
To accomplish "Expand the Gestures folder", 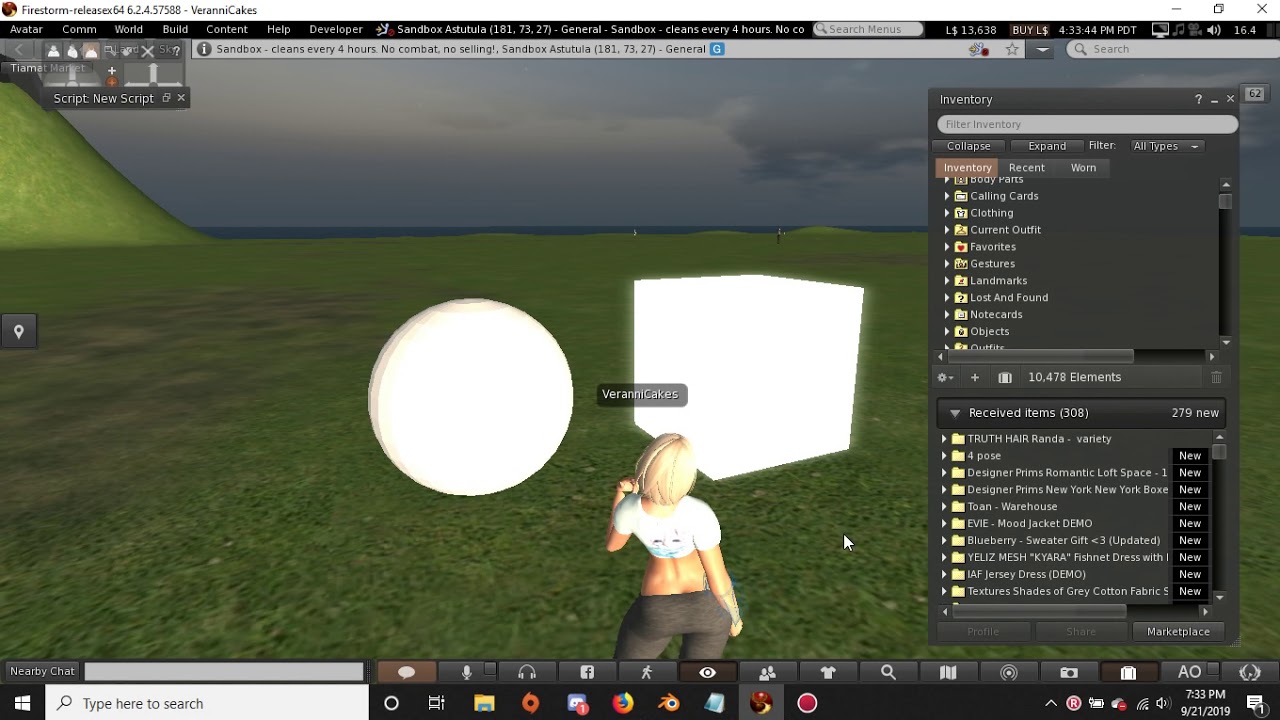I will [x=947, y=264].
